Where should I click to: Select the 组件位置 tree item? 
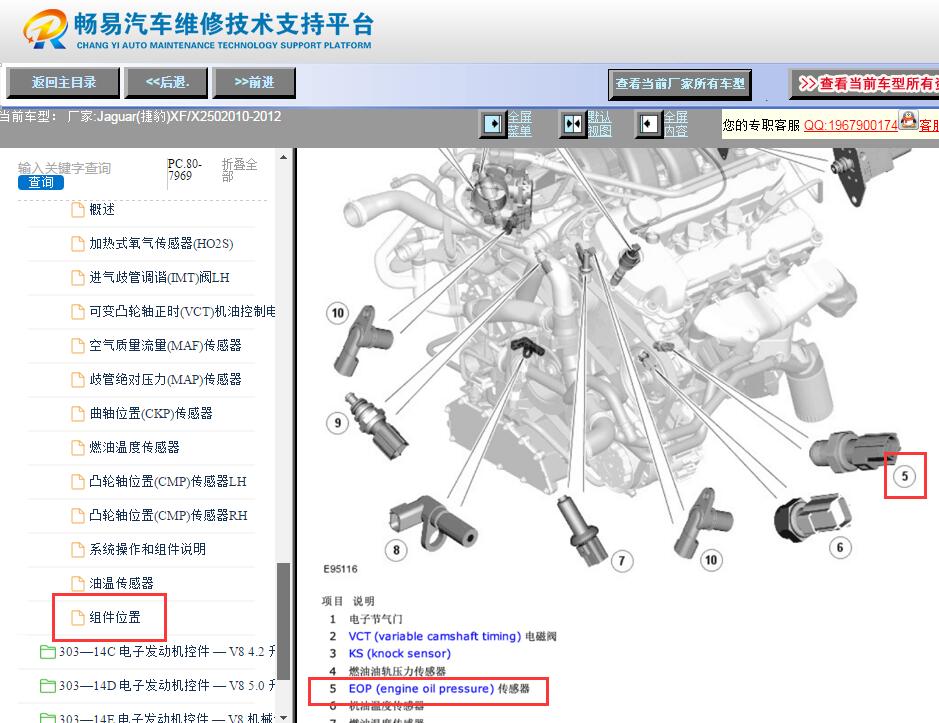115,618
